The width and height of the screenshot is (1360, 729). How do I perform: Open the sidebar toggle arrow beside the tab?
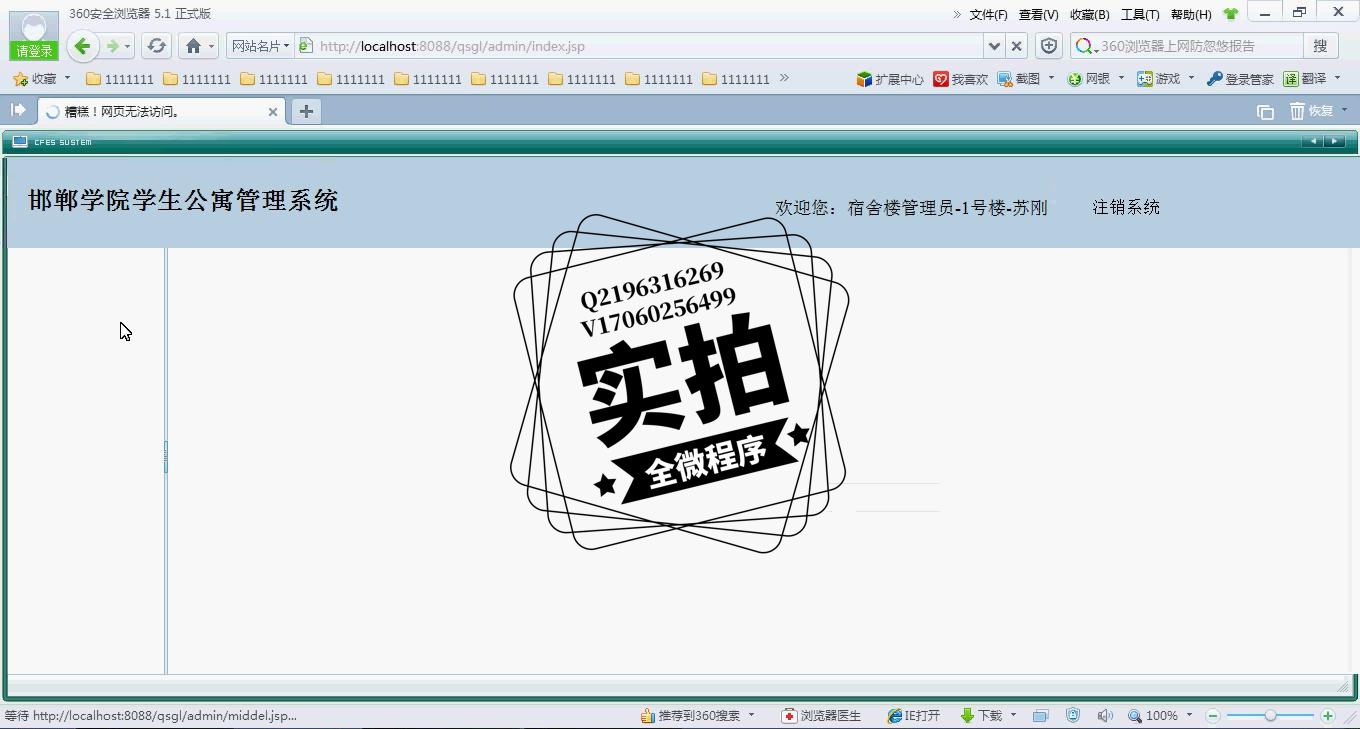(18, 110)
